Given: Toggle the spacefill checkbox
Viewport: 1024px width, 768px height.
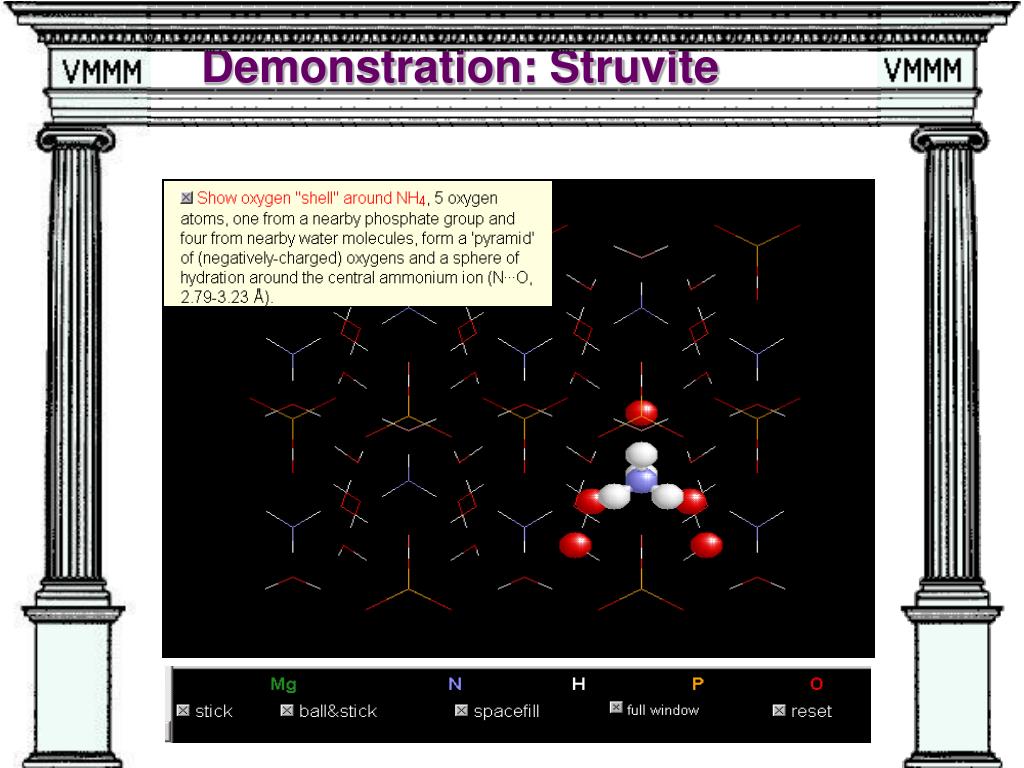Looking at the screenshot, I should (x=461, y=710).
